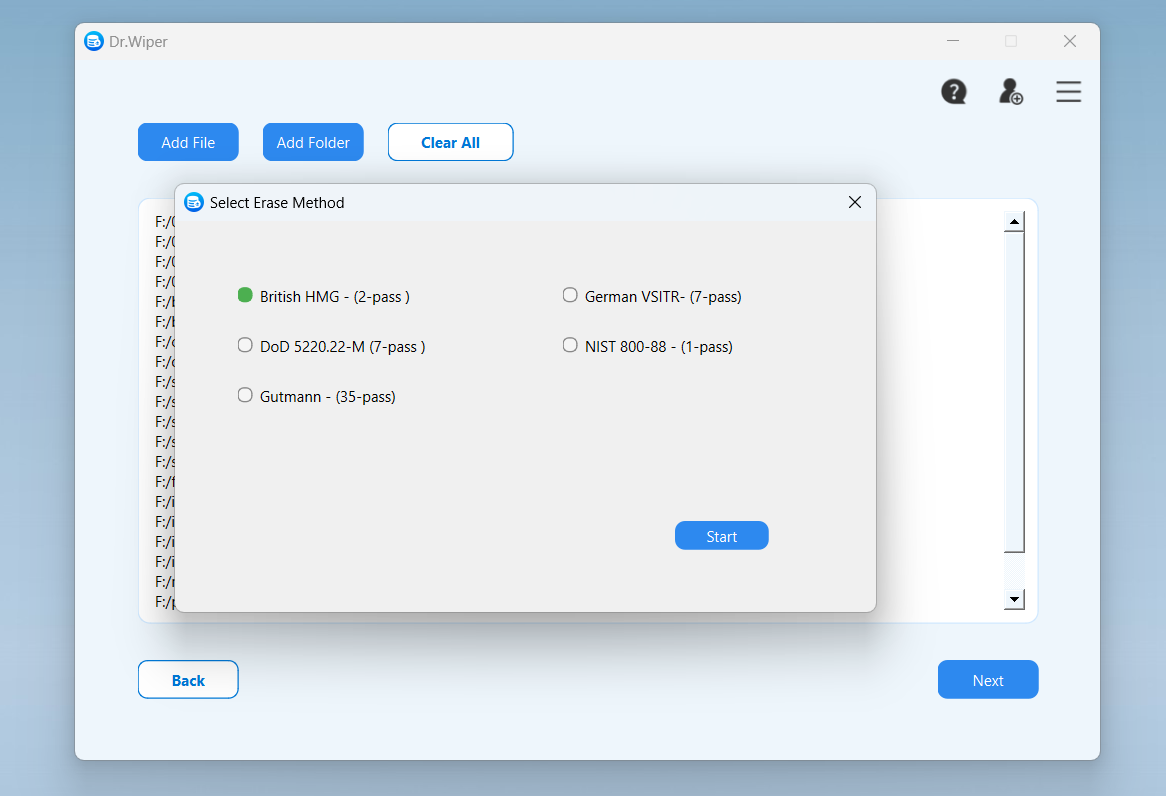This screenshot has height=796, width=1166.
Task: Open the hamburger menu
Action: point(1068,92)
